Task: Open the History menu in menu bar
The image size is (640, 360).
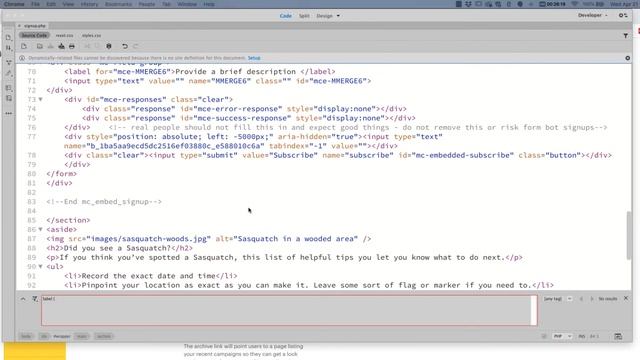Action: point(89,4)
